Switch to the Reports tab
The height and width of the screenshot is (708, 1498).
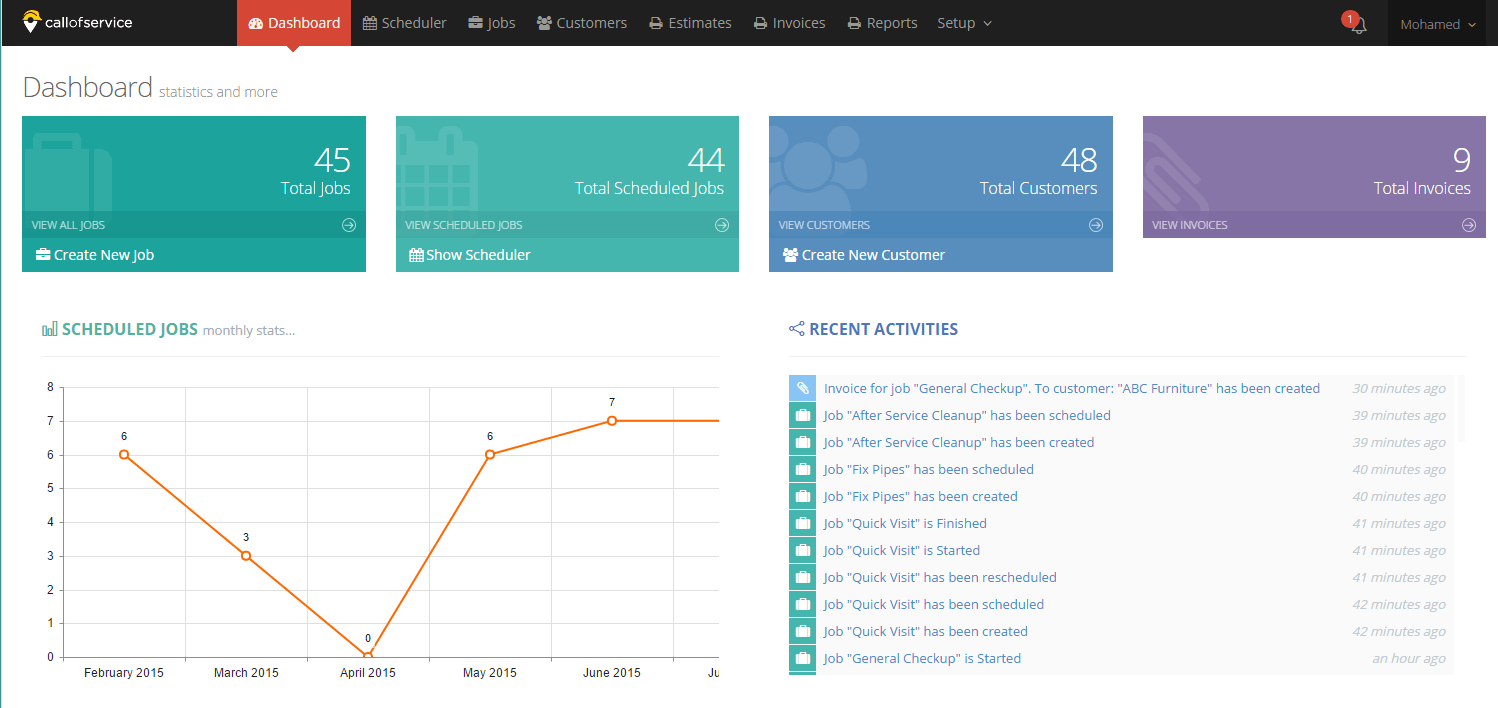[x=882, y=23]
